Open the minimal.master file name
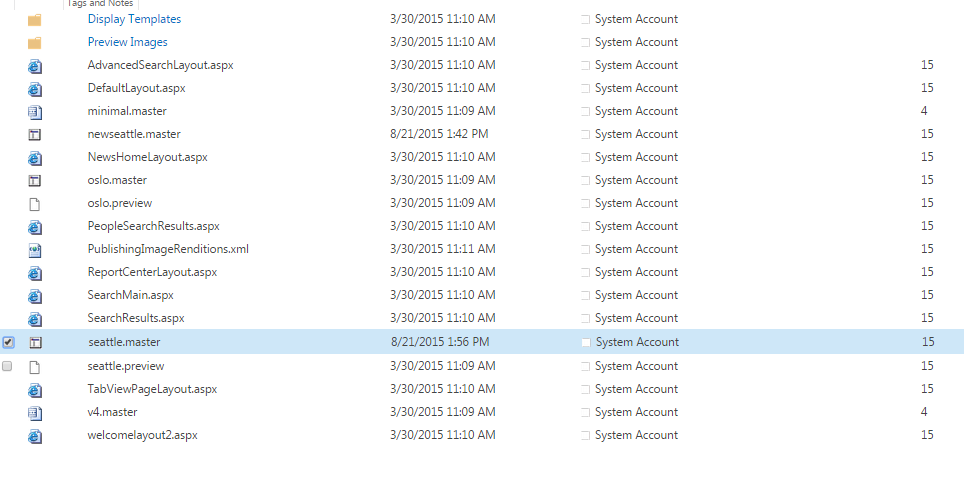This screenshot has width=964, height=479. 127,111
